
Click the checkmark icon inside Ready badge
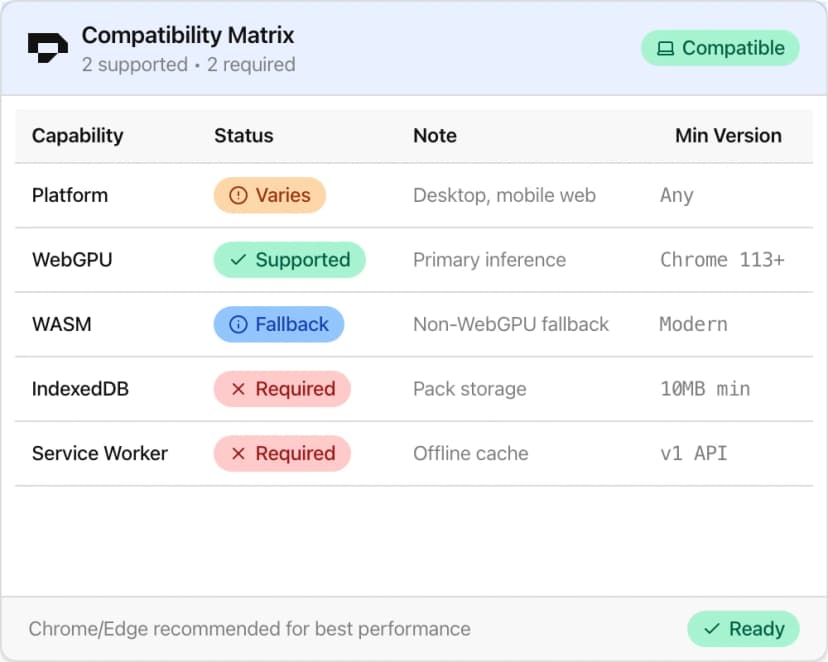pos(712,629)
